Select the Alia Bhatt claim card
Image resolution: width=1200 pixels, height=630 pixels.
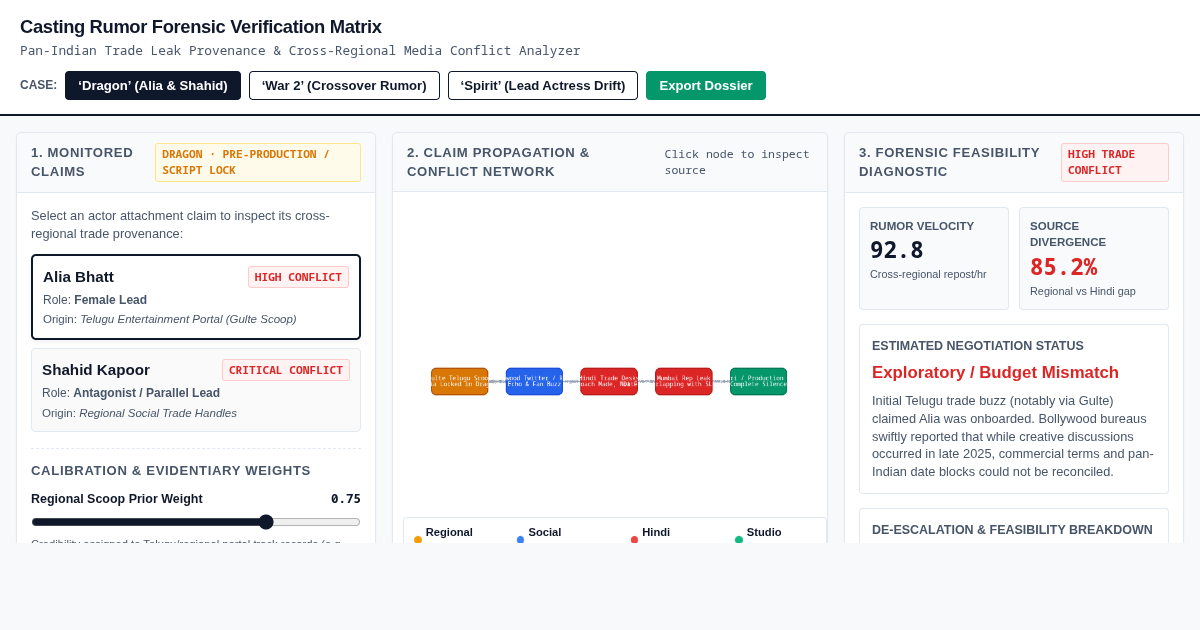[x=196, y=297]
